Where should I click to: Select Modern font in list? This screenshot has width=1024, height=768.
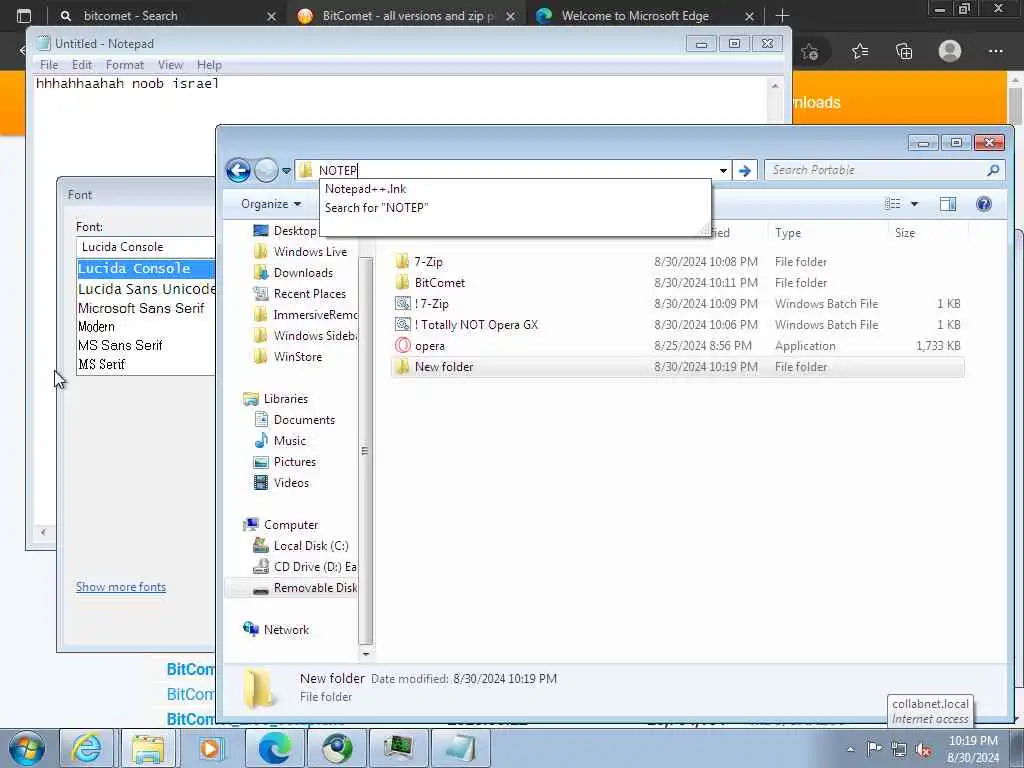[x=96, y=327]
